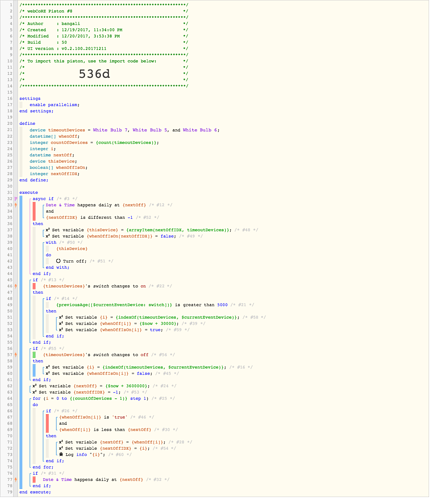432x500 pixels.
Task: Click 'enable parallelism;' setting
Action: click(x=55, y=106)
